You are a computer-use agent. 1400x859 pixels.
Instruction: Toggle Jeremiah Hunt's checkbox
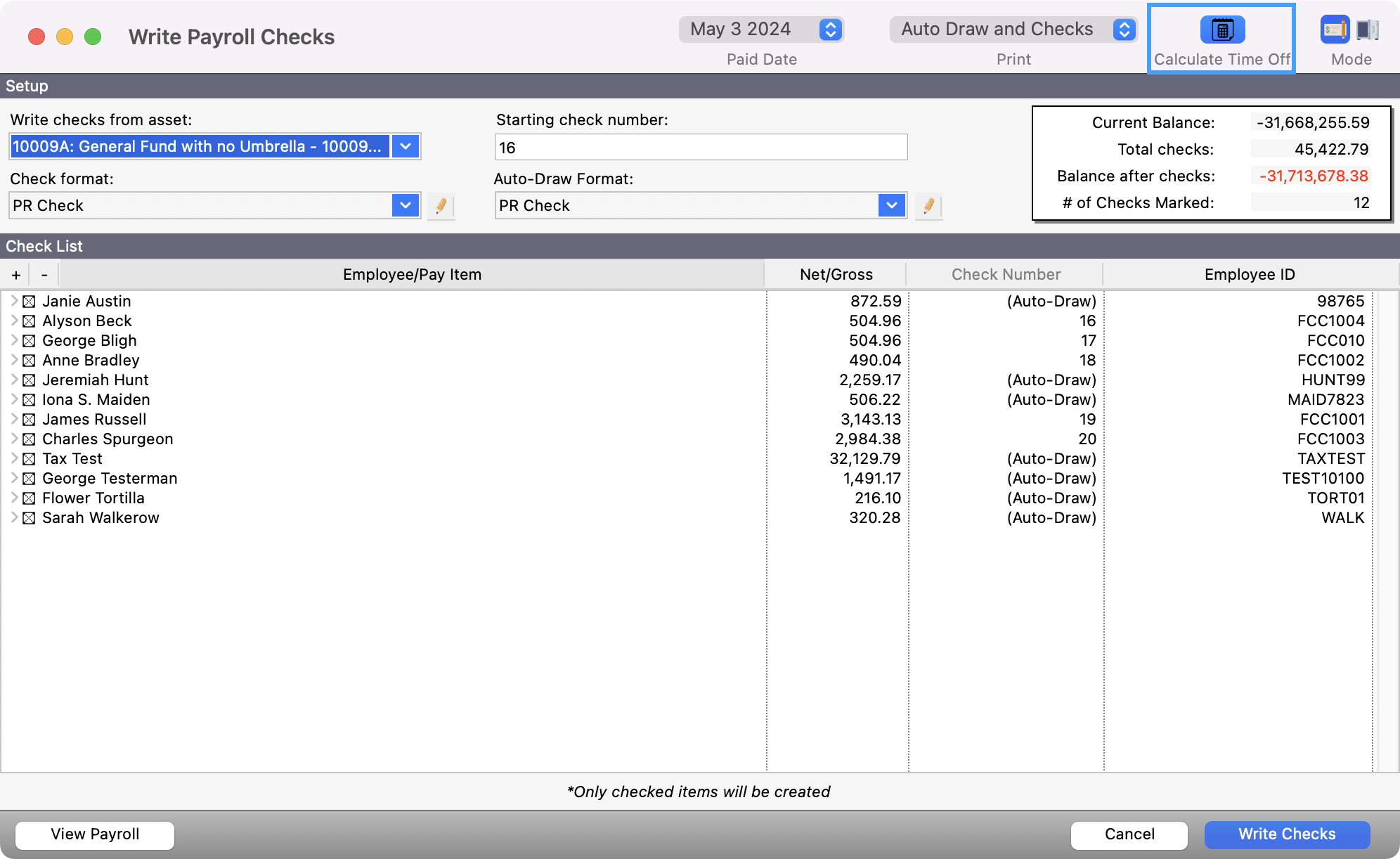coord(29,380)
